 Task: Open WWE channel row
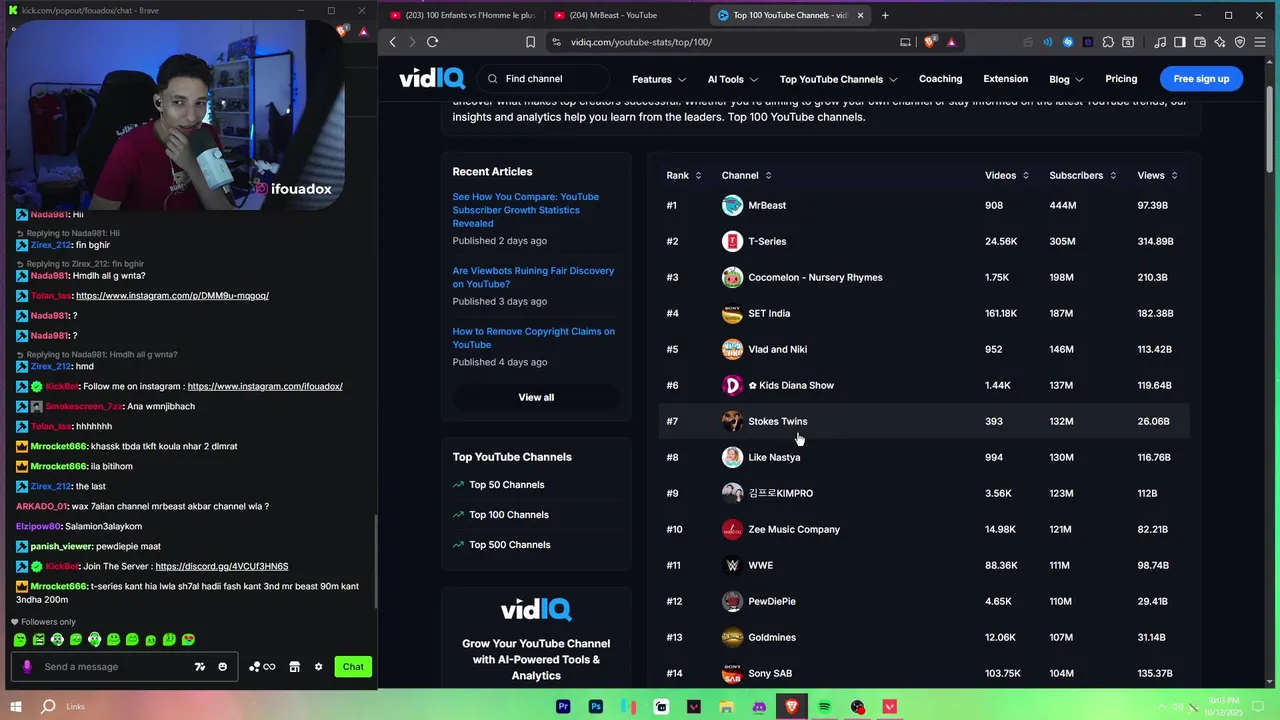click(924, 565)
